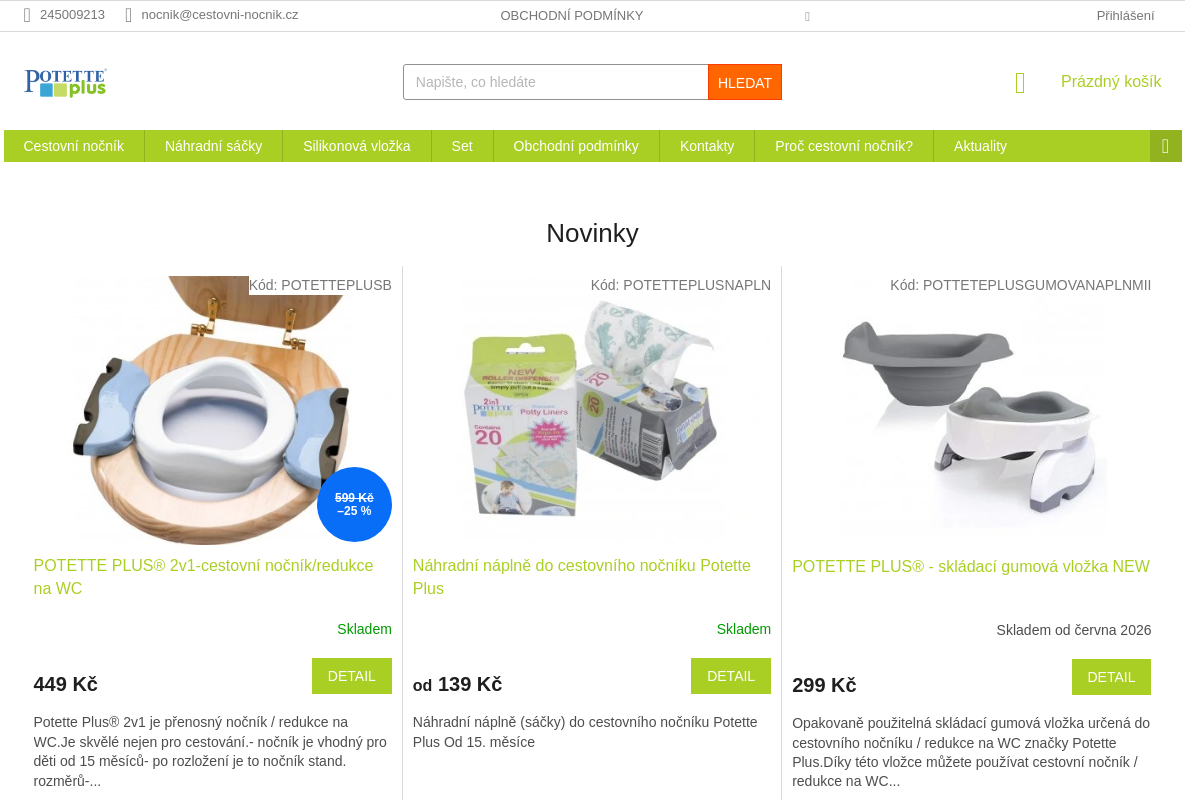
Task: Open the OBCHODNÍ PODMÍNKY top link
Action: coord(572,15)
